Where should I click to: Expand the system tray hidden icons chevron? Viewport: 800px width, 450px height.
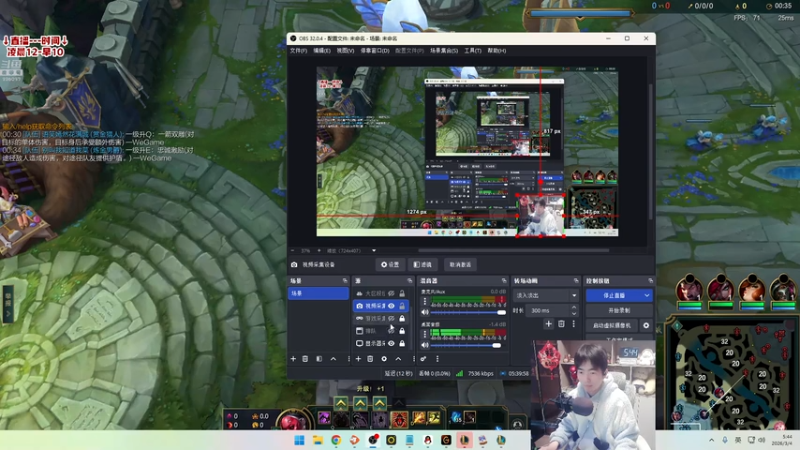711,440
